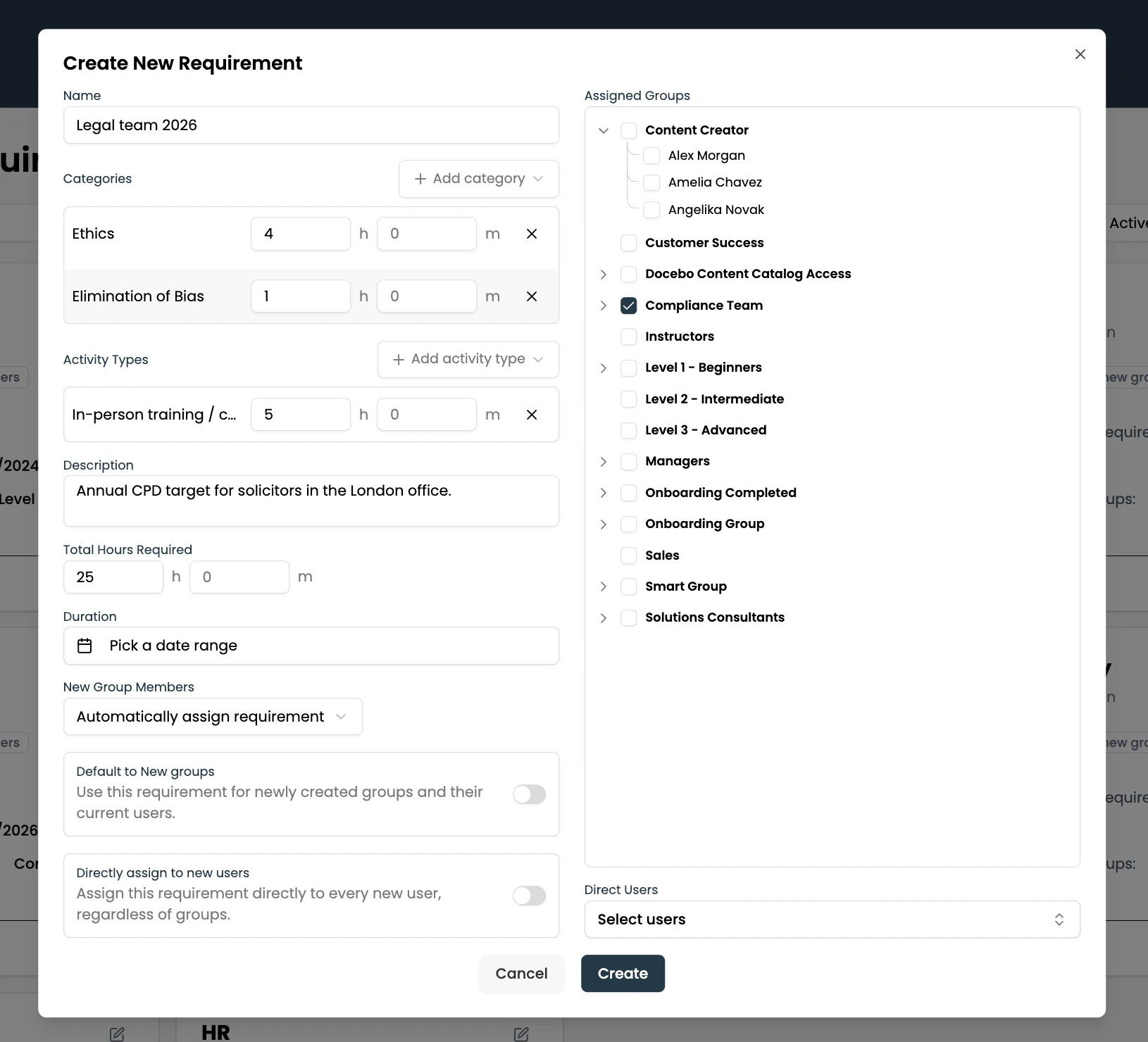Remove the In-person training activity type
The image size is (1148, 1042).
point(532,415)
